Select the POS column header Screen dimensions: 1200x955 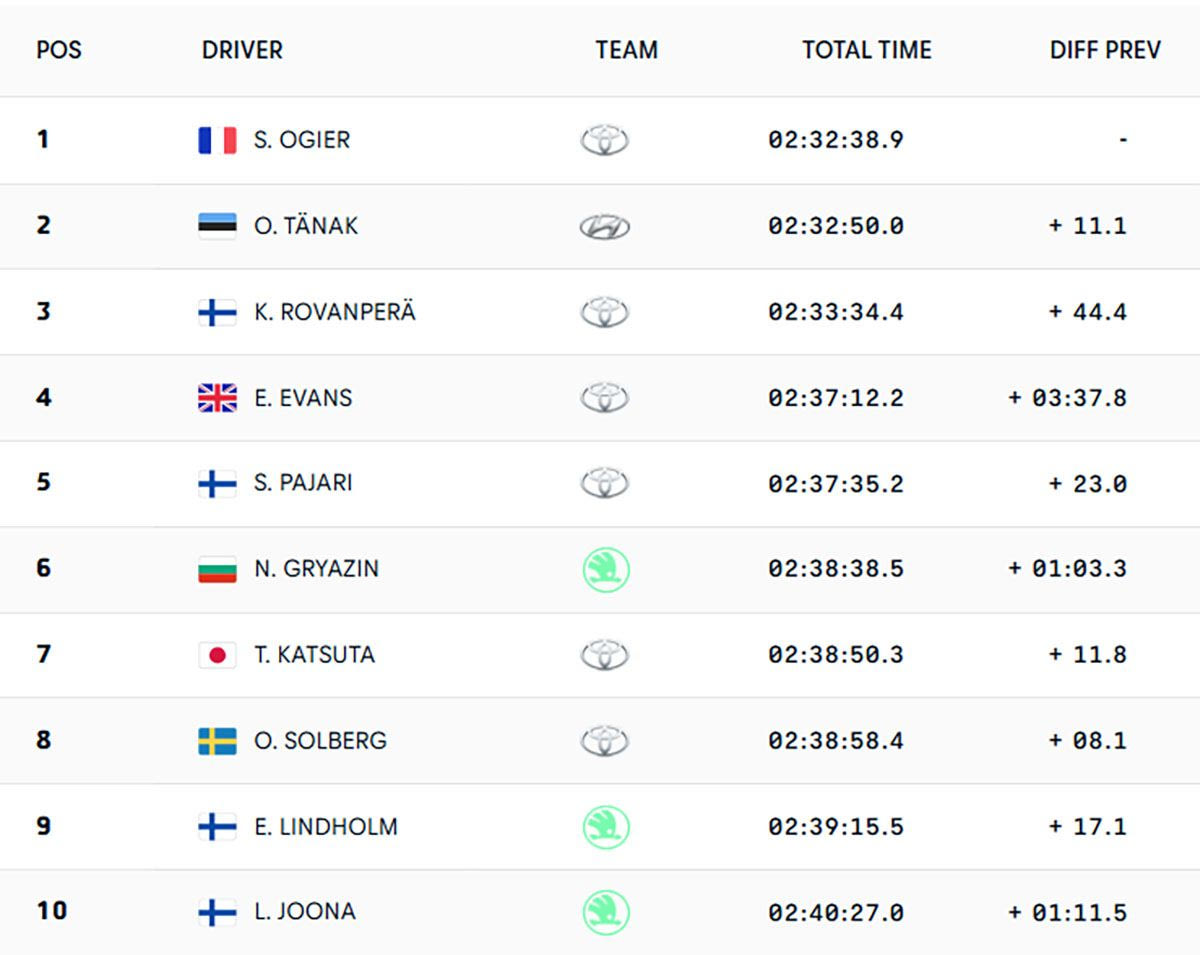pos(59,50)
